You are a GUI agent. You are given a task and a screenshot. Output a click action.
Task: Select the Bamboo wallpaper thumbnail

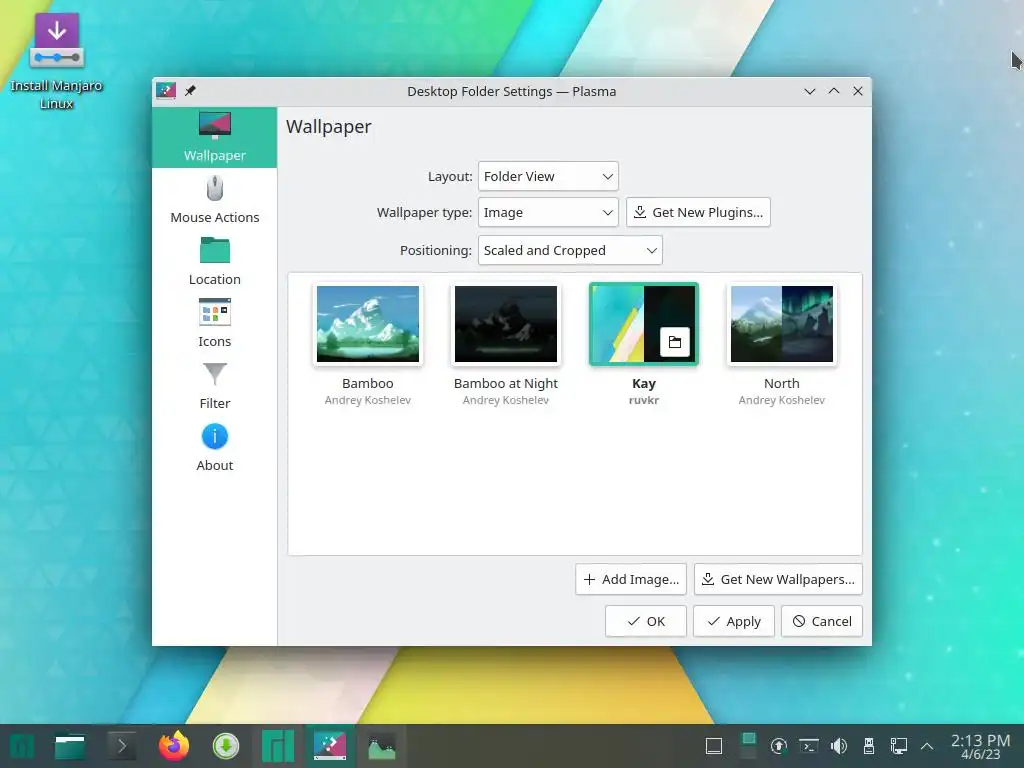tap(368, 324)
